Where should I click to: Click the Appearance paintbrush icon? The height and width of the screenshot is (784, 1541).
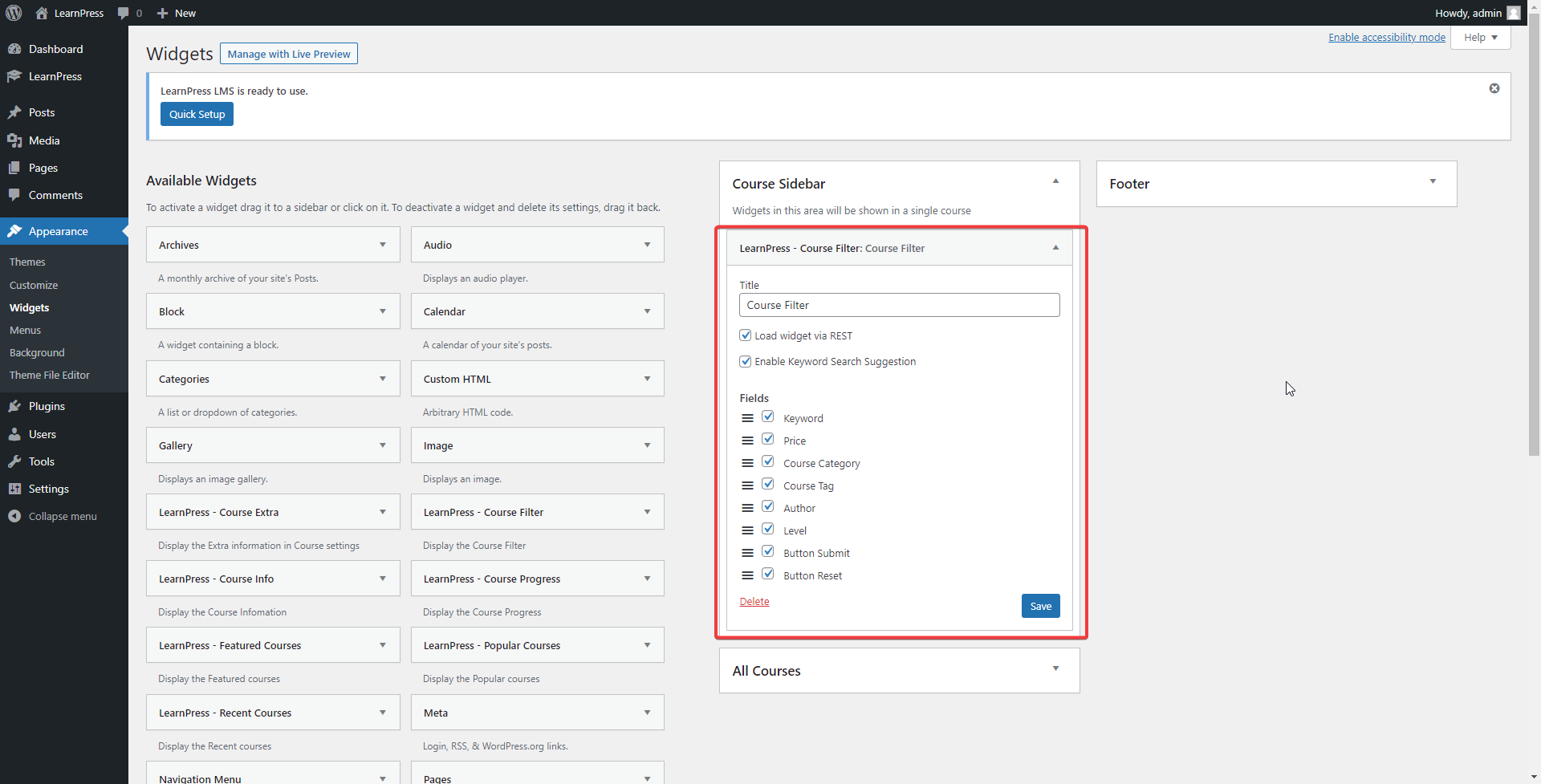click(x=14, y=231)
